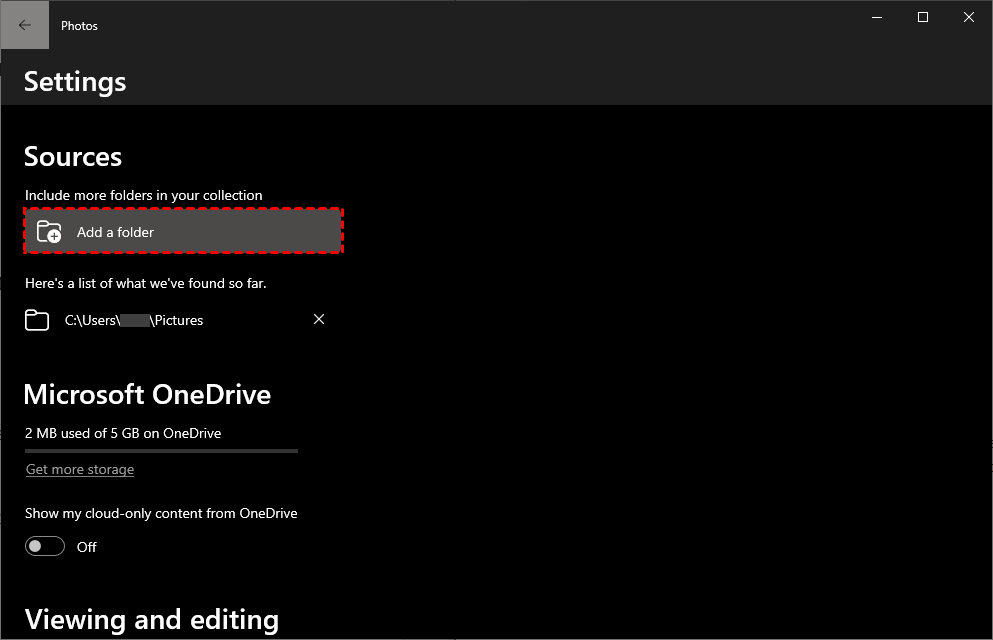Maximize the Photos window
Viewport: 993px width, 640px height.
pos(922,17)
